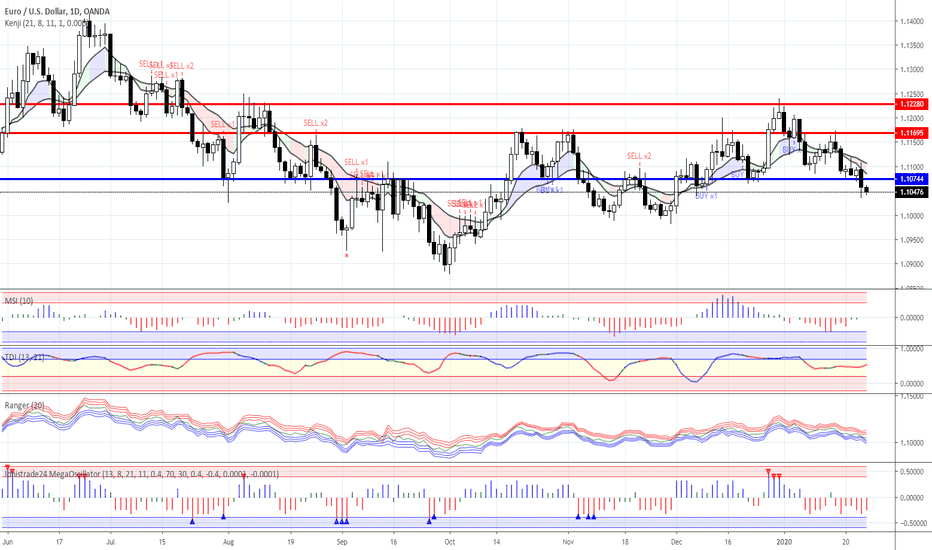Screen dimensions: 932x550
Task: Click the 1.14000 price axis label
Action: pos(910,21)
